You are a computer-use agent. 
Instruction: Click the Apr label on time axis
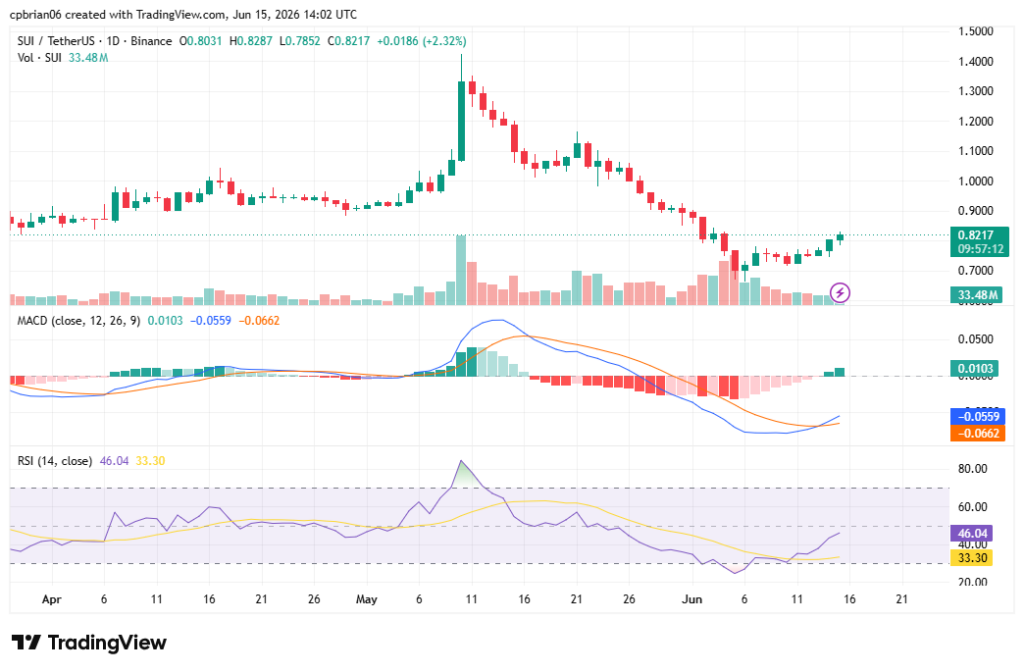52,600
